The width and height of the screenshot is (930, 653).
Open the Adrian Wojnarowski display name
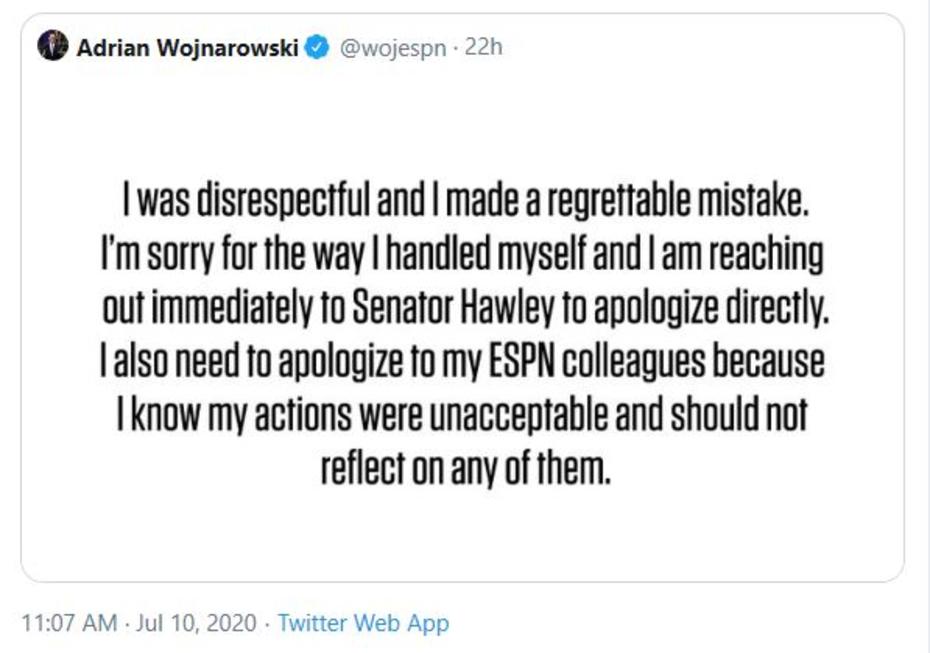(187, 48)
